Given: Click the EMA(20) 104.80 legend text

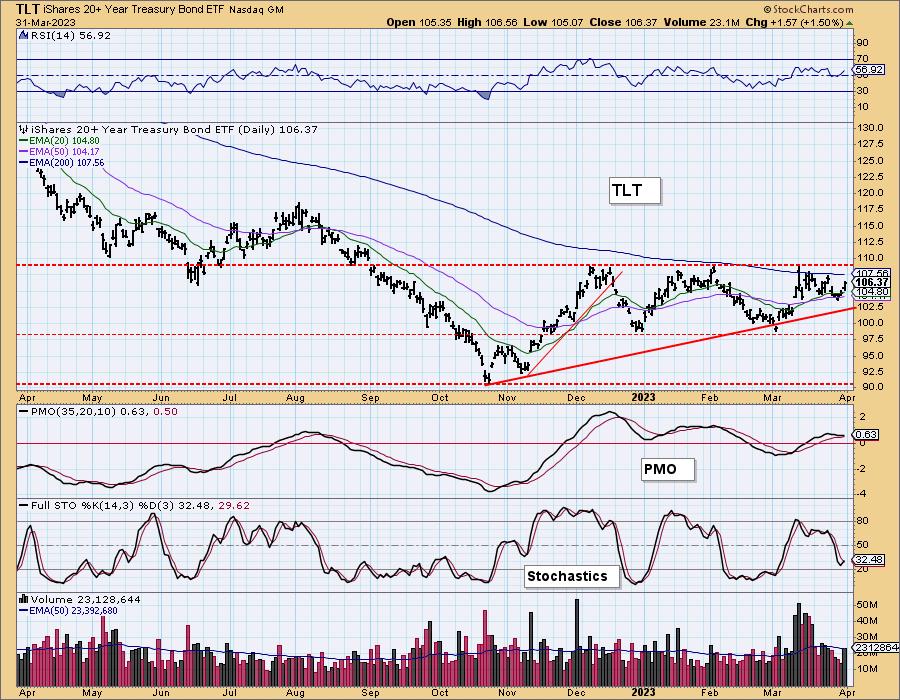Looking at the screenshot, I should [x=64, y=141].
